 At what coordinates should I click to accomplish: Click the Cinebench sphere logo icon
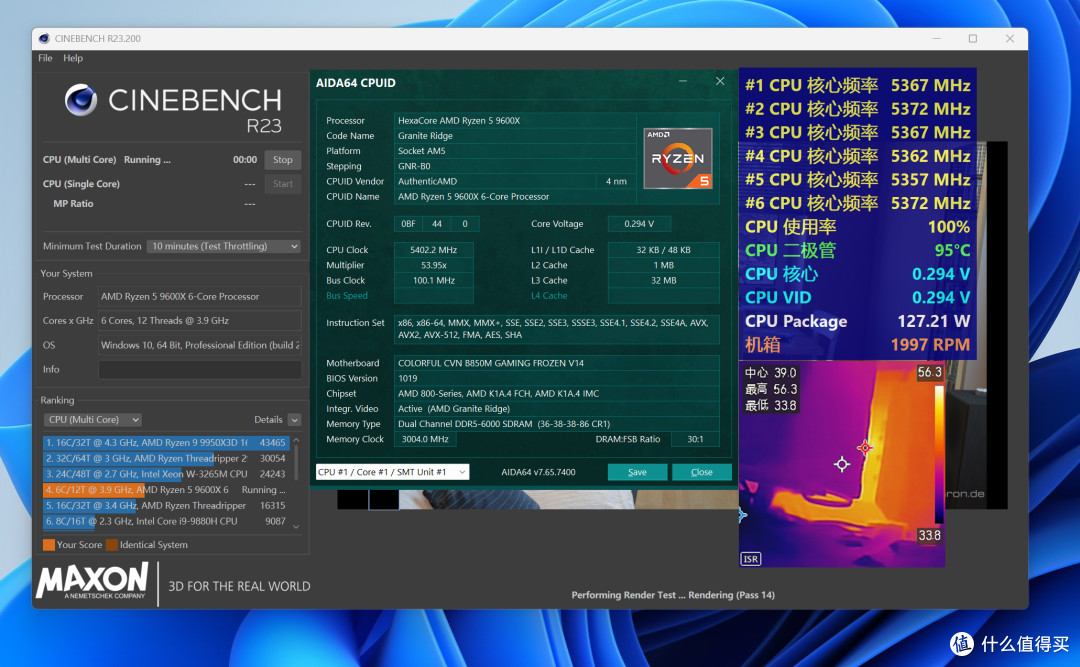(81, 101)
